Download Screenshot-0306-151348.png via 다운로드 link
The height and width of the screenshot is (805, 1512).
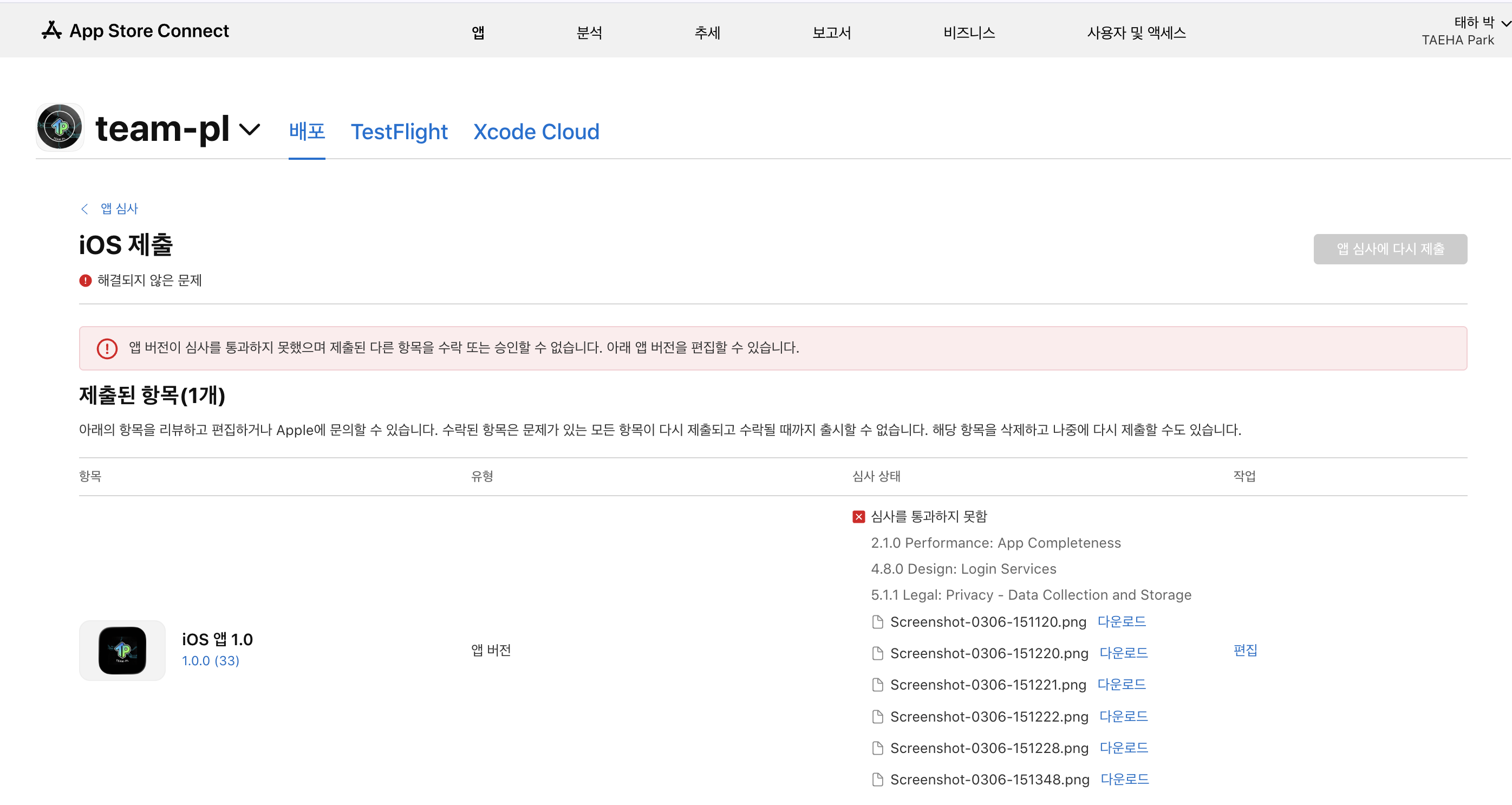click(x=1124, y=779)
